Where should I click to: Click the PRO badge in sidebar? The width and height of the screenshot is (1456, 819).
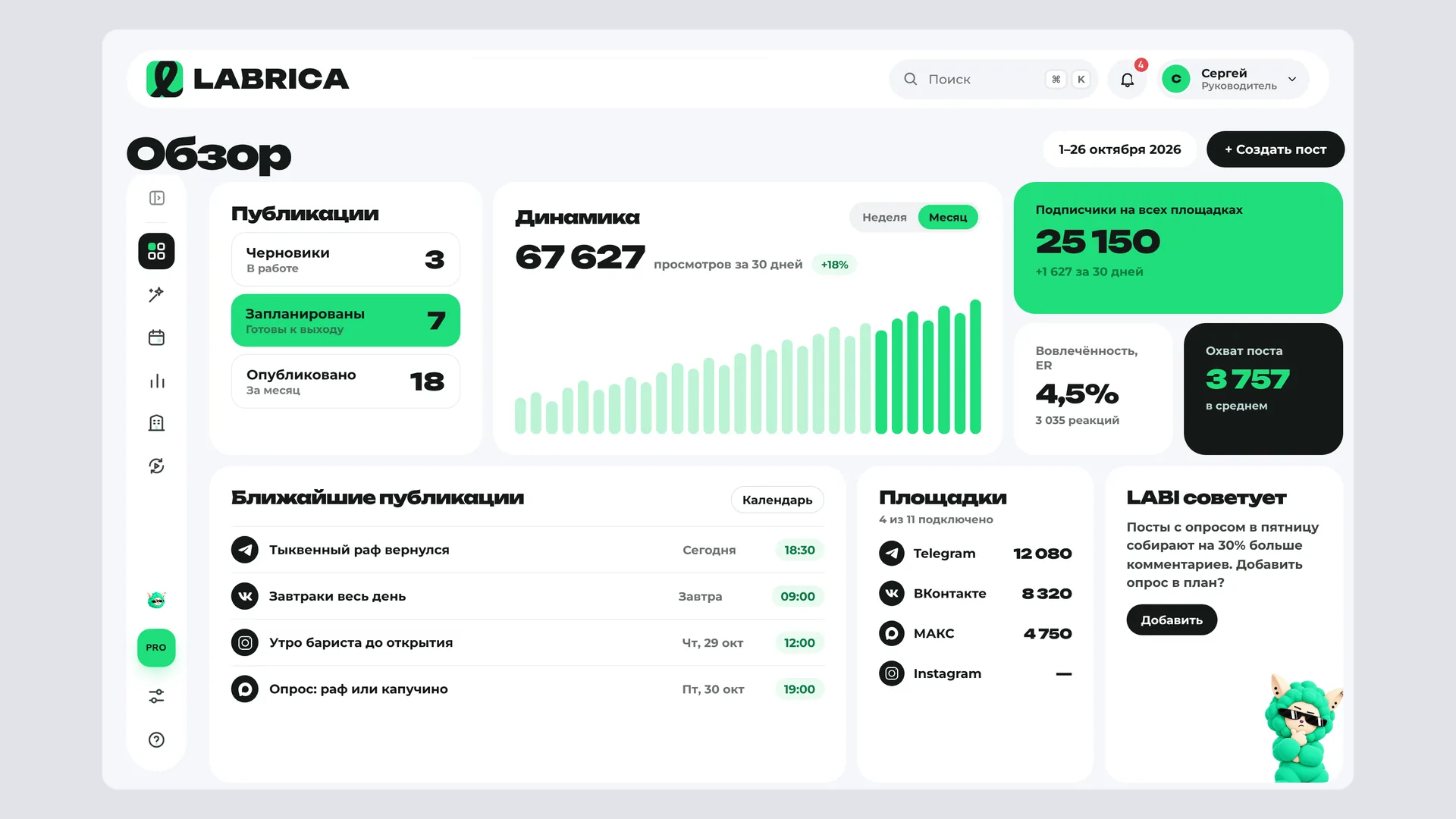(x=156, y=648)
